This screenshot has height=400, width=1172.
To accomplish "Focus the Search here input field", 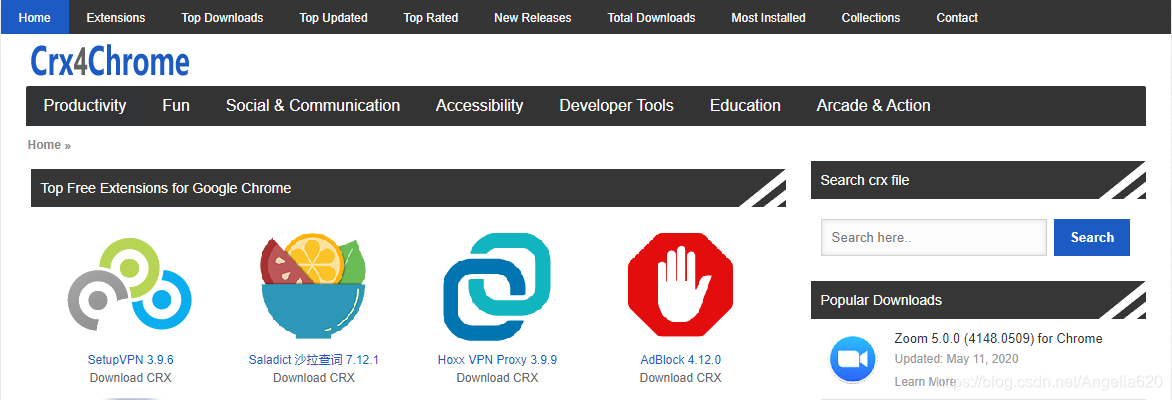I will (934, 238).
